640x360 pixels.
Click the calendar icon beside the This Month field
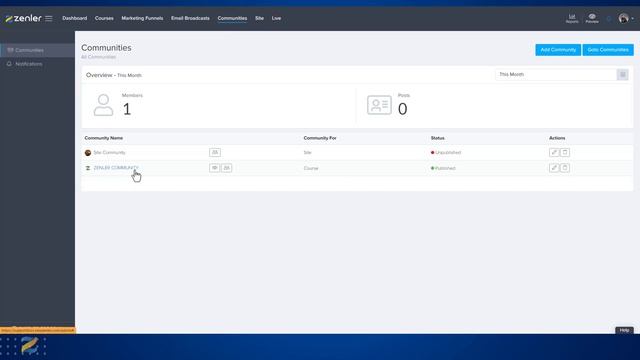pyautogui.click(x=622, y=75)
